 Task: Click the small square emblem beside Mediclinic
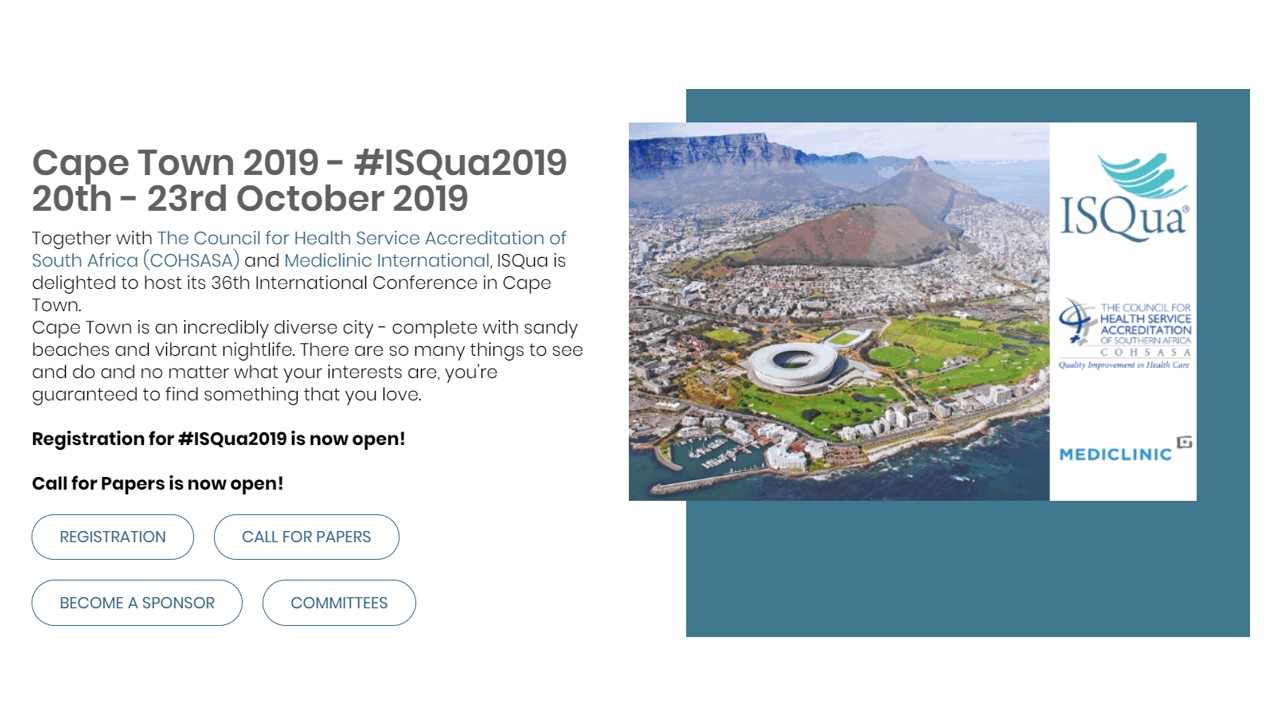tap(1185, 442)
